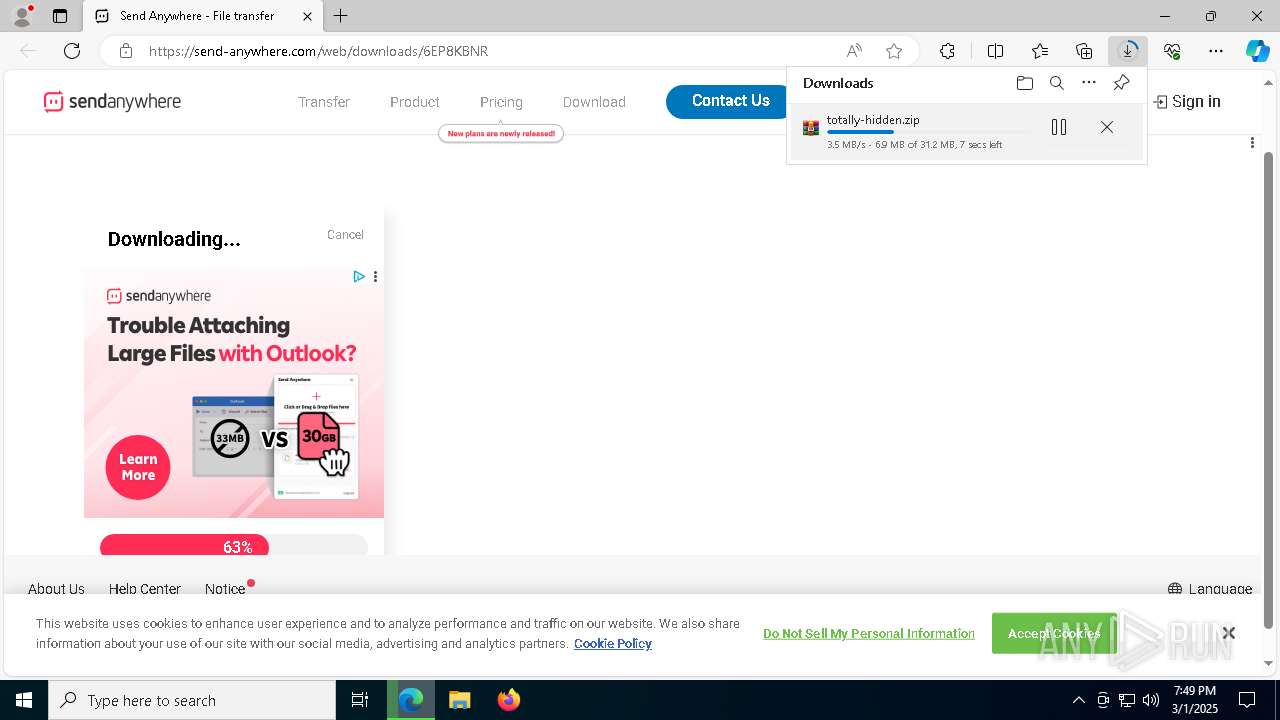Click the address bar URL
Viewport: 1280px width, 720px height.
click(318, 51)
